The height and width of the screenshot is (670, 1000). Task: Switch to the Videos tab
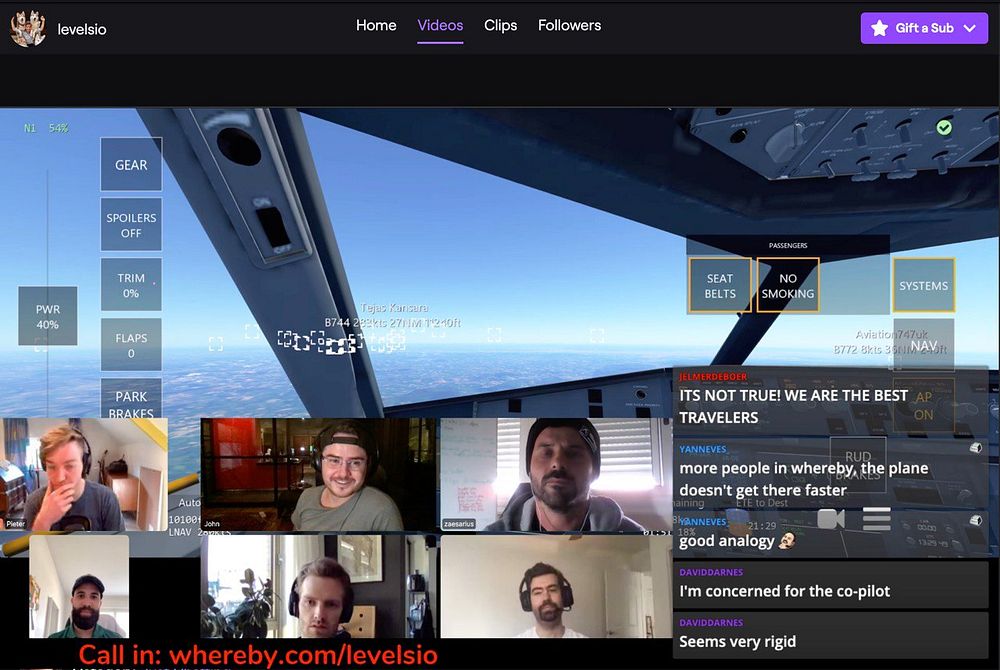(x=440, y=25)
